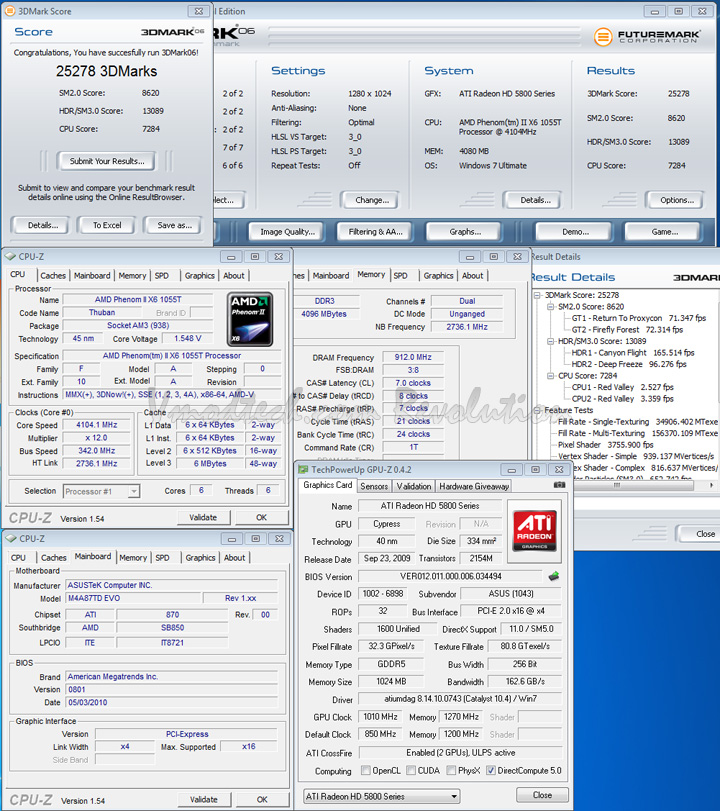Select HDR1 - Canyon Flight result
Viewport: 720px width, 811px height.
click(x=633, y=353)
